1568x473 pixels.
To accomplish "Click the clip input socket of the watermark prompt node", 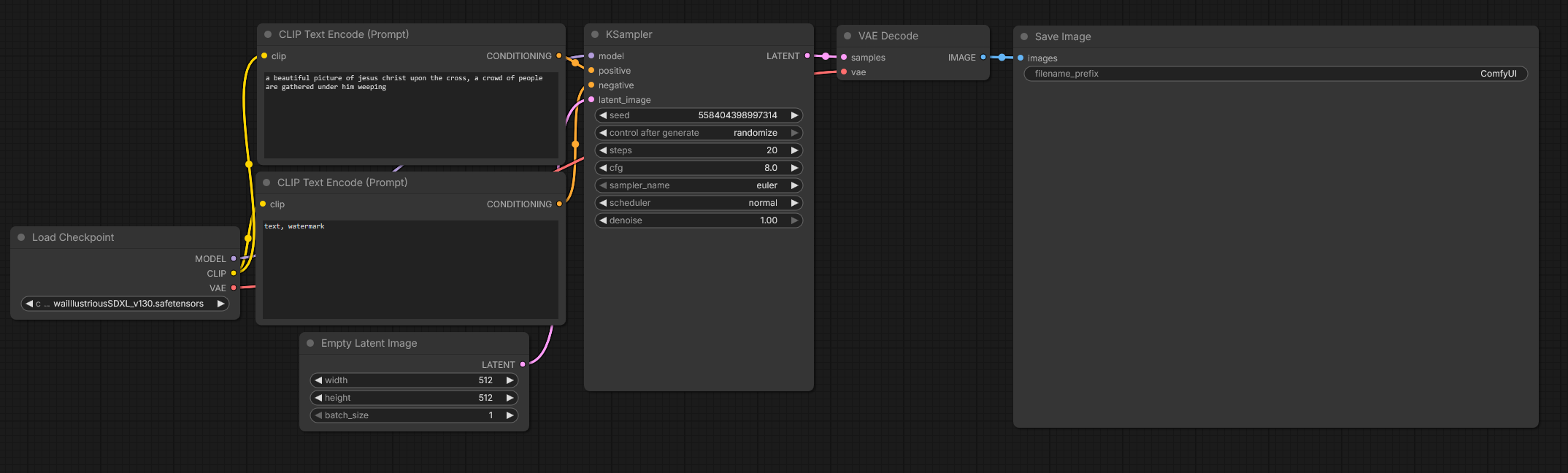I will [x=263, y=204].
